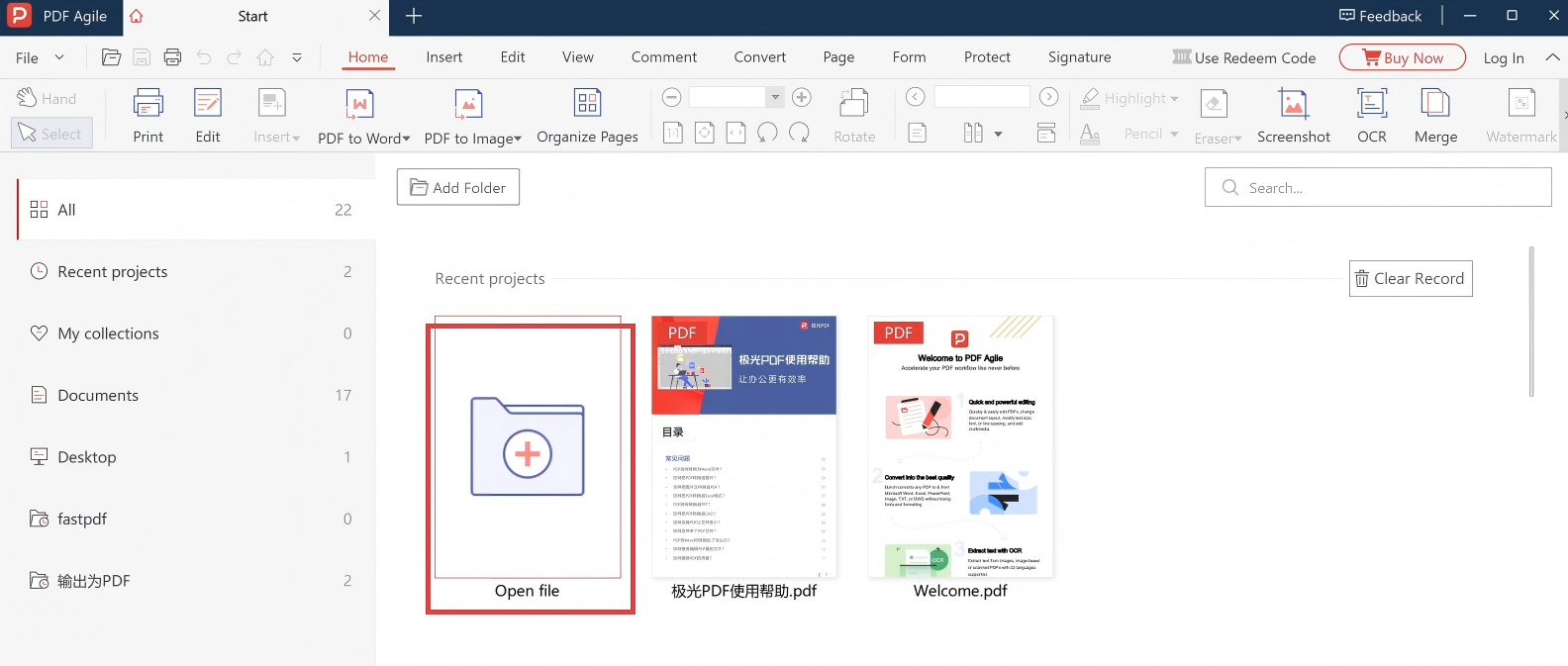
Task: Click rotate counterclockwise icon
Action: pos(767,132)
